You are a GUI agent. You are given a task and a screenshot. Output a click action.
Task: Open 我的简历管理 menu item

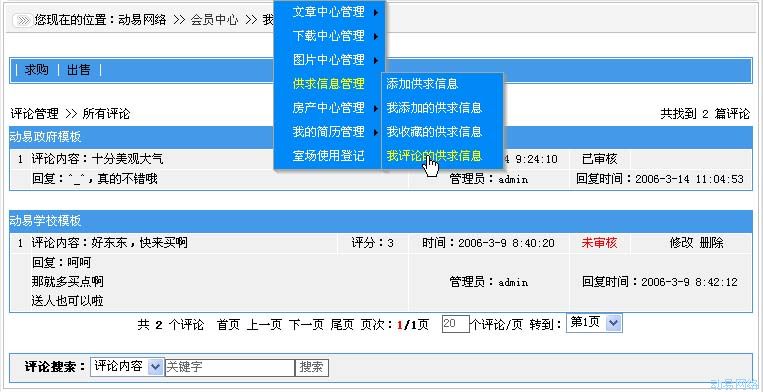coord(328,132)
